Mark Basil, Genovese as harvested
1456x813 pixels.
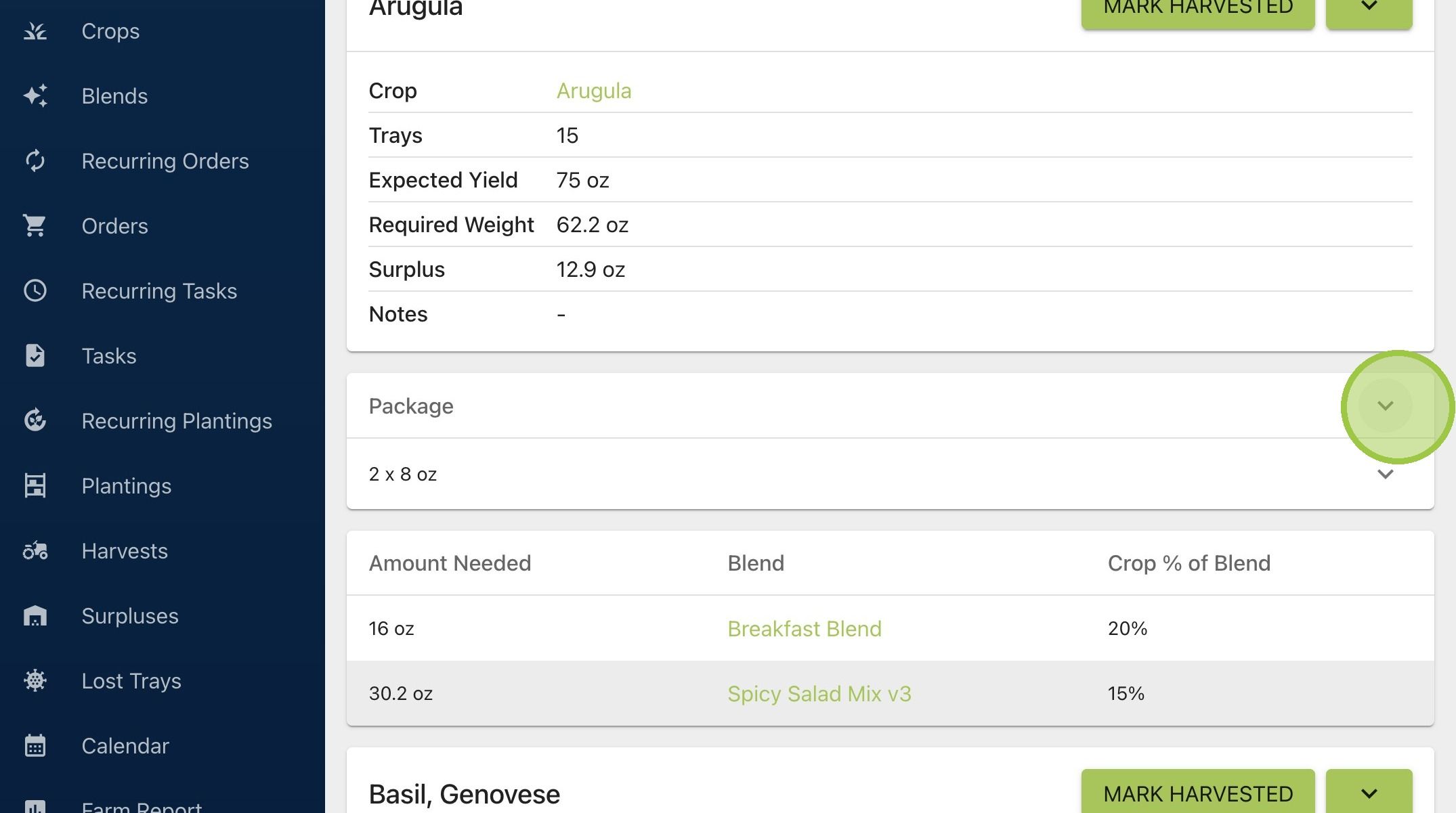click(x=1198, y=793)
